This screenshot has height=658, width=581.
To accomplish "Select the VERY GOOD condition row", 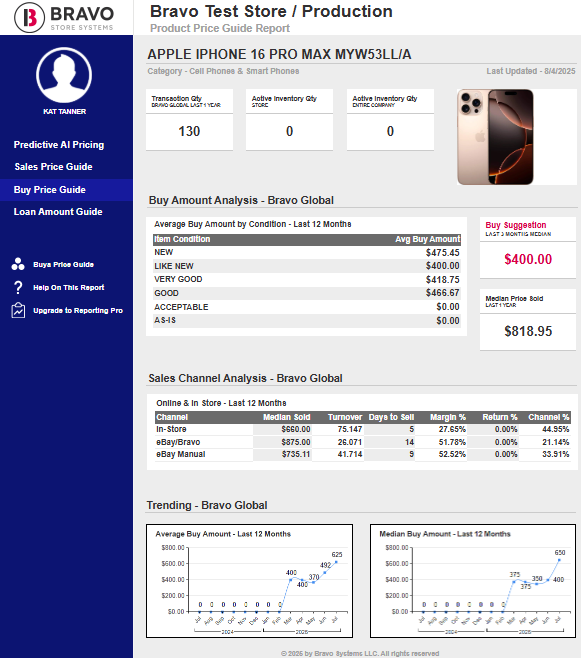I will (x=307, y=279).
